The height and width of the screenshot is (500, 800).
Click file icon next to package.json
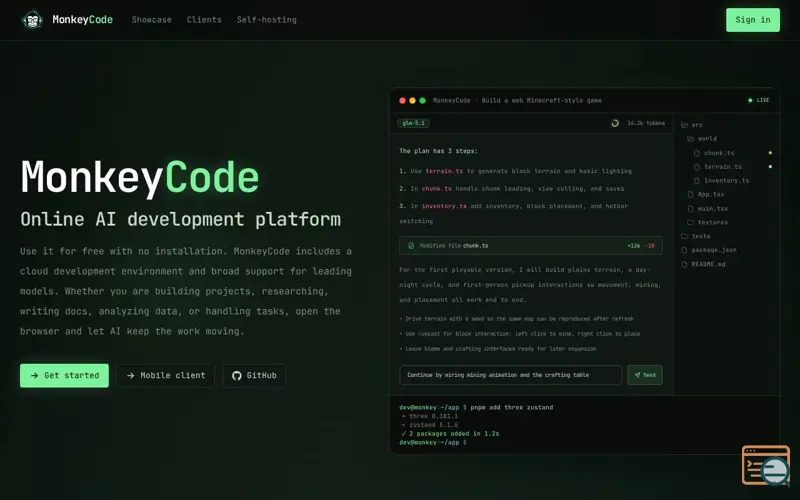684,250
